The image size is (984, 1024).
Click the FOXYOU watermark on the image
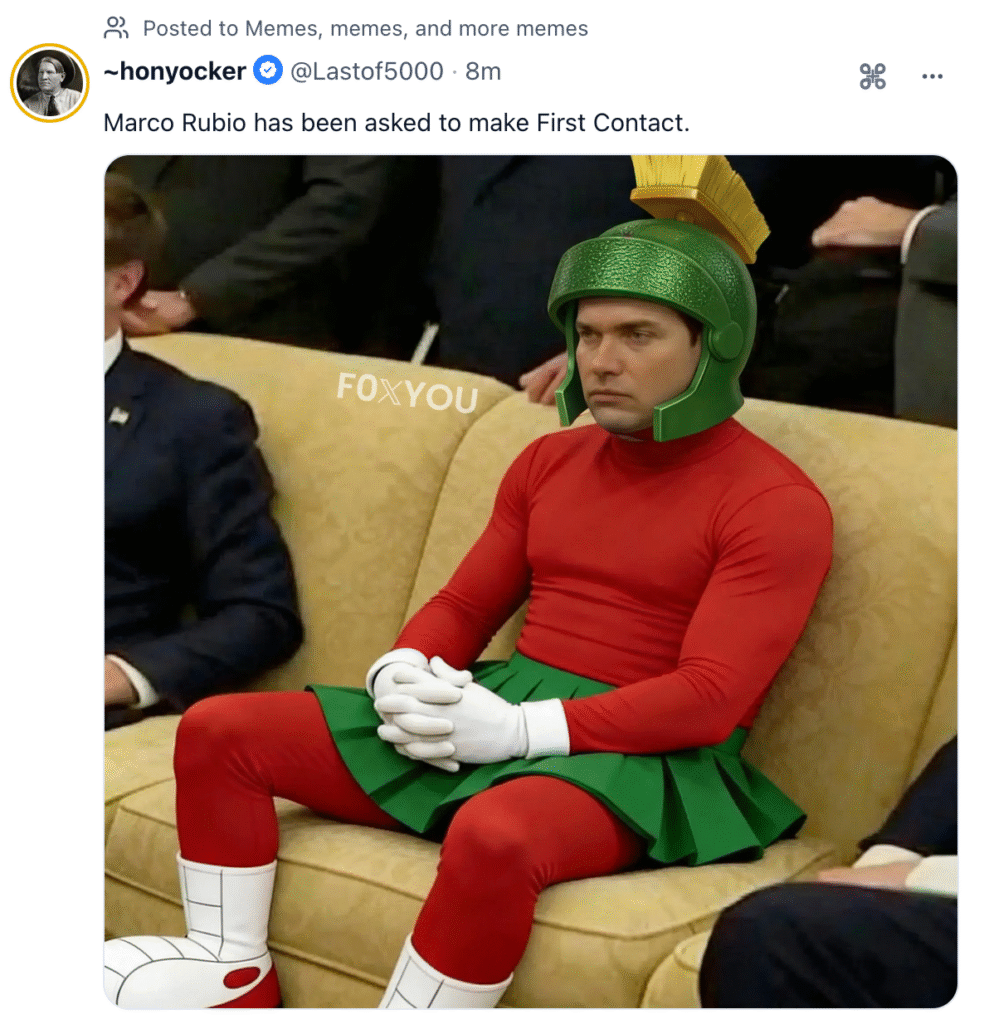click(x=407, y=391)
